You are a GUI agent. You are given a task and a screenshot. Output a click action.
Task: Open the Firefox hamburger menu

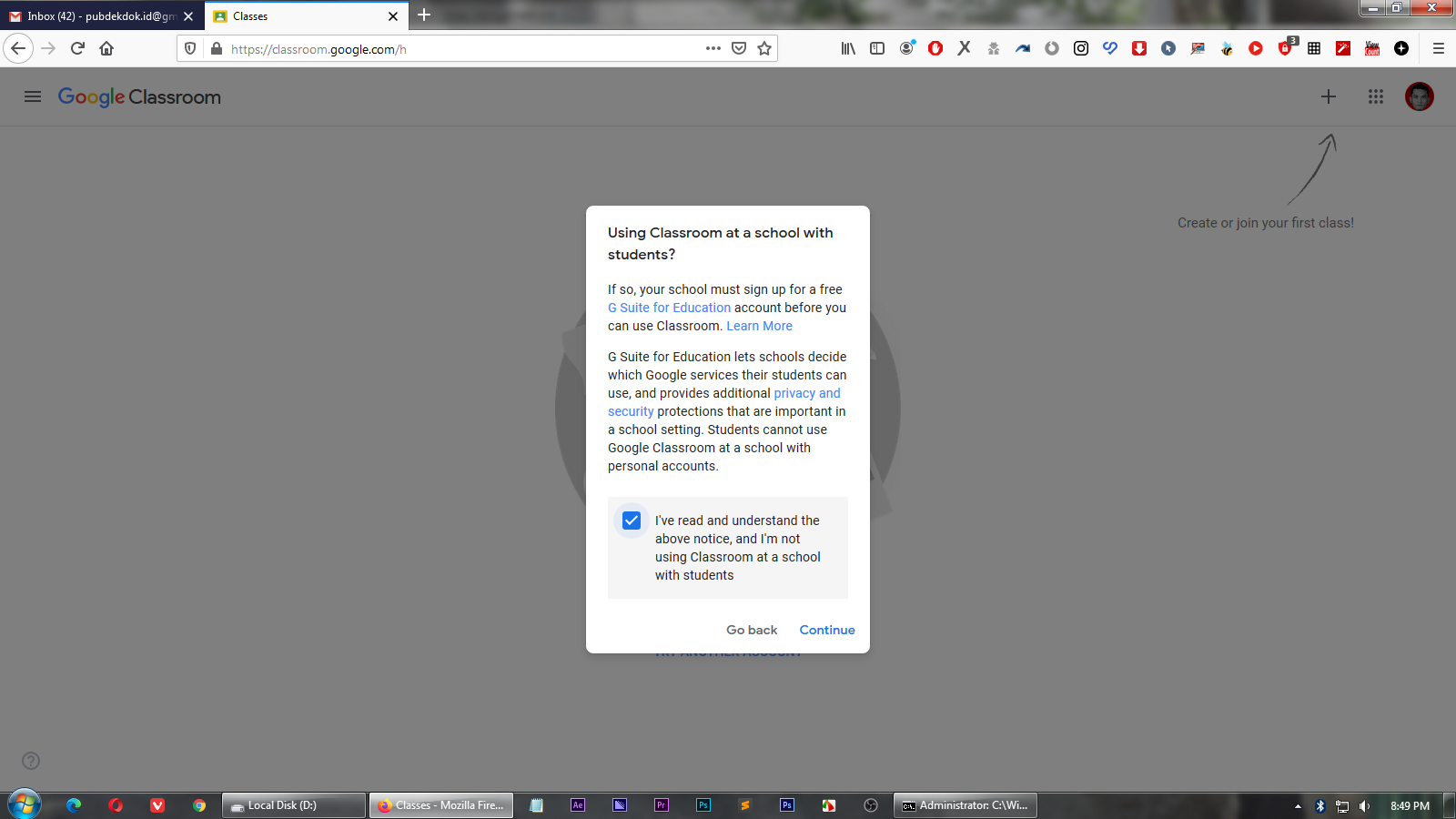pyautogui.click(x=1439, y=48)
